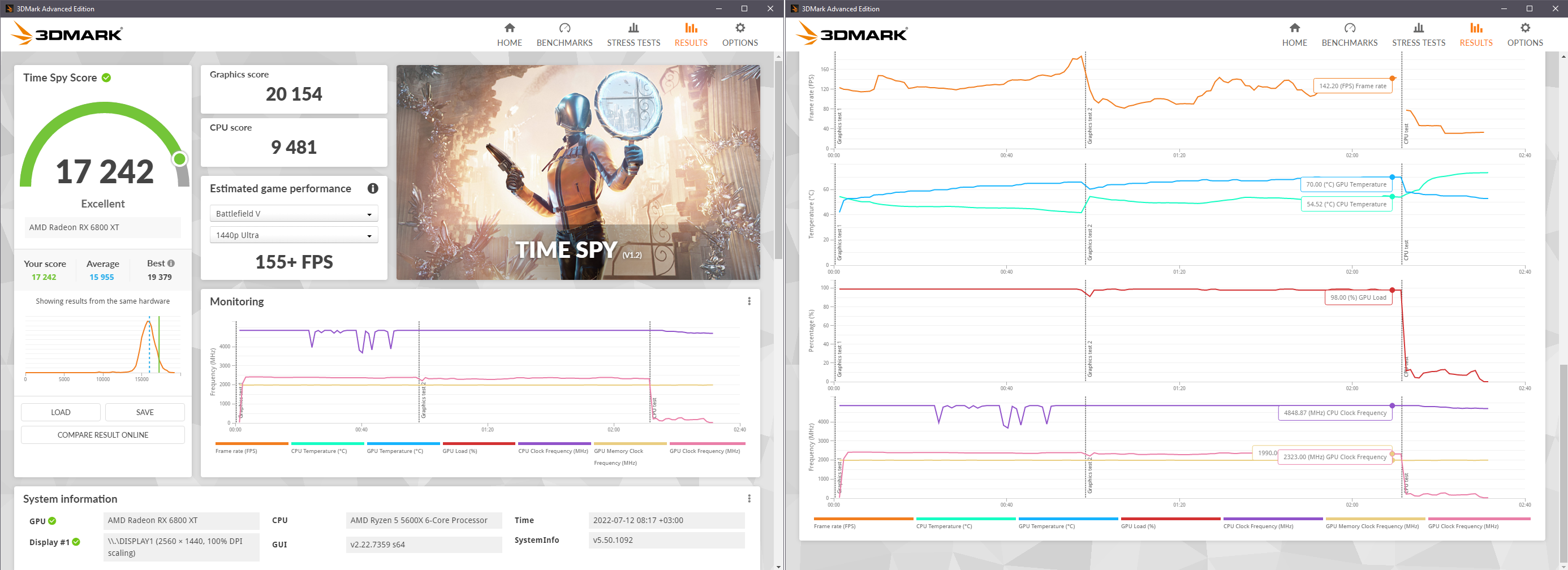Open the 1440p Ultra resolution dropdown
The height and width of the screenshot is (570, 1568).
[x=294, y=235]
